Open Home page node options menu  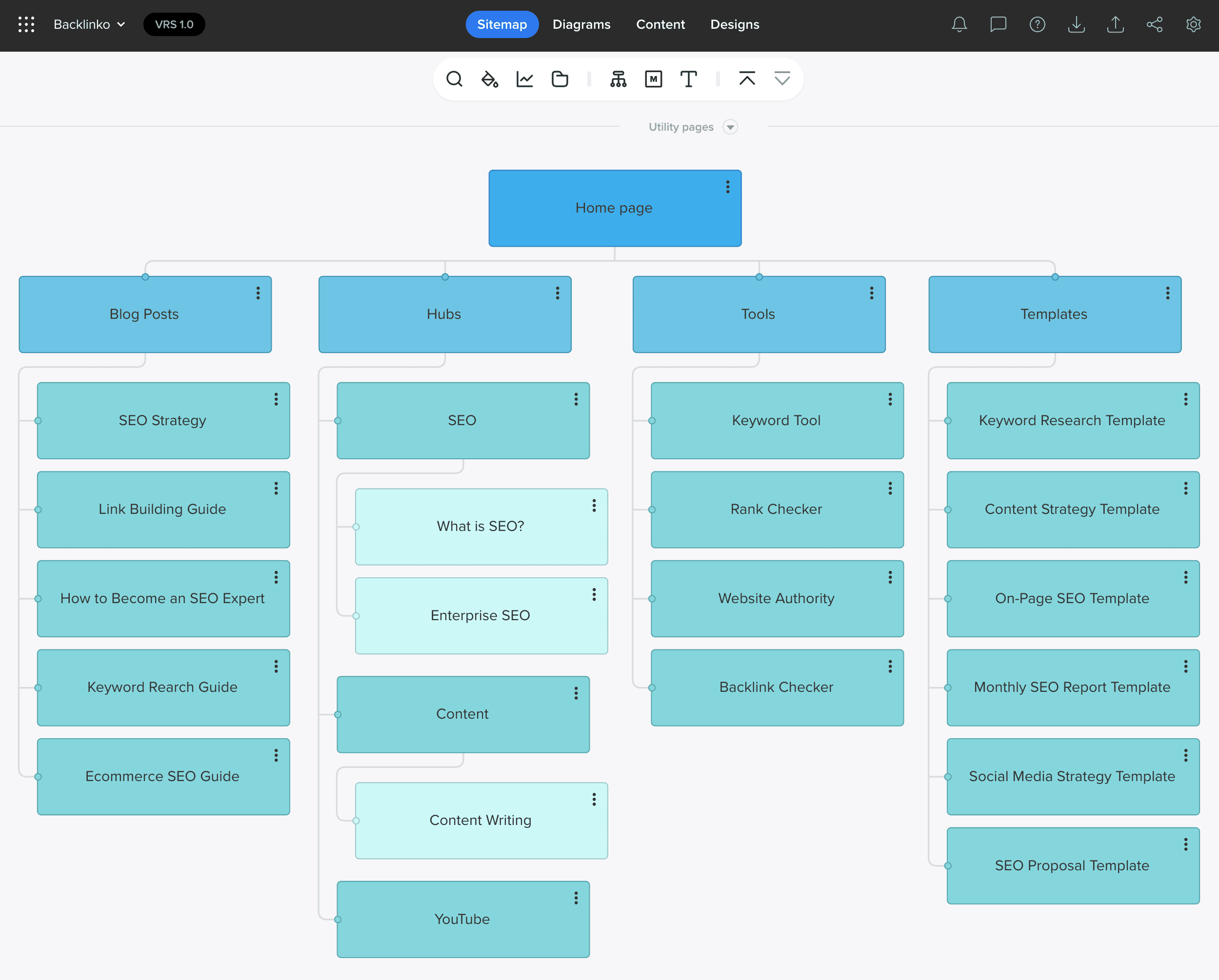[728, 187]
